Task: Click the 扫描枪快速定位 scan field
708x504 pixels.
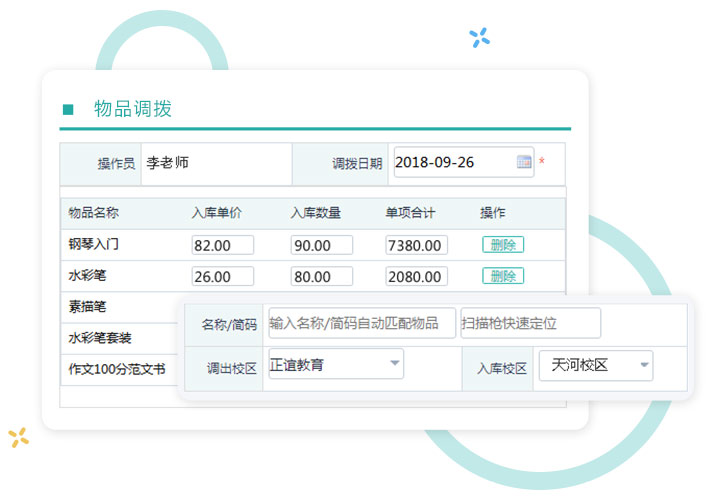Action: point(530,323)
